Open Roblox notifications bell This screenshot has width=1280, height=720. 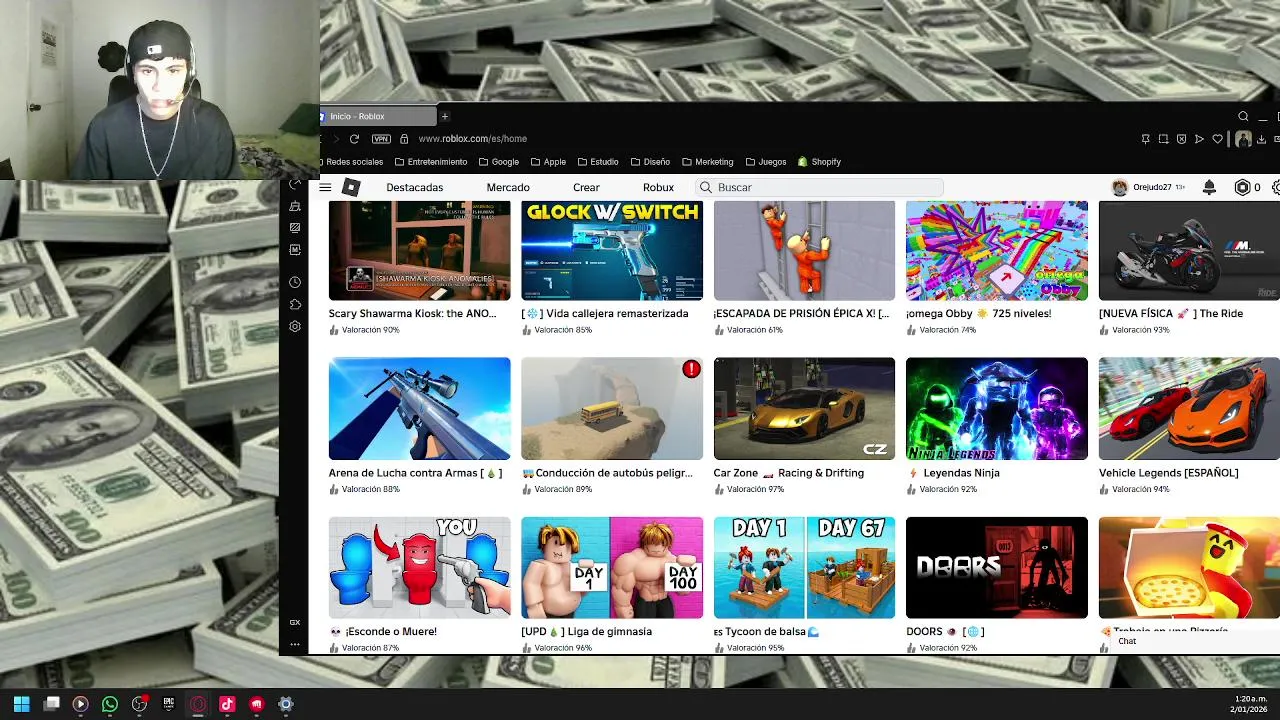(1209, 187)
